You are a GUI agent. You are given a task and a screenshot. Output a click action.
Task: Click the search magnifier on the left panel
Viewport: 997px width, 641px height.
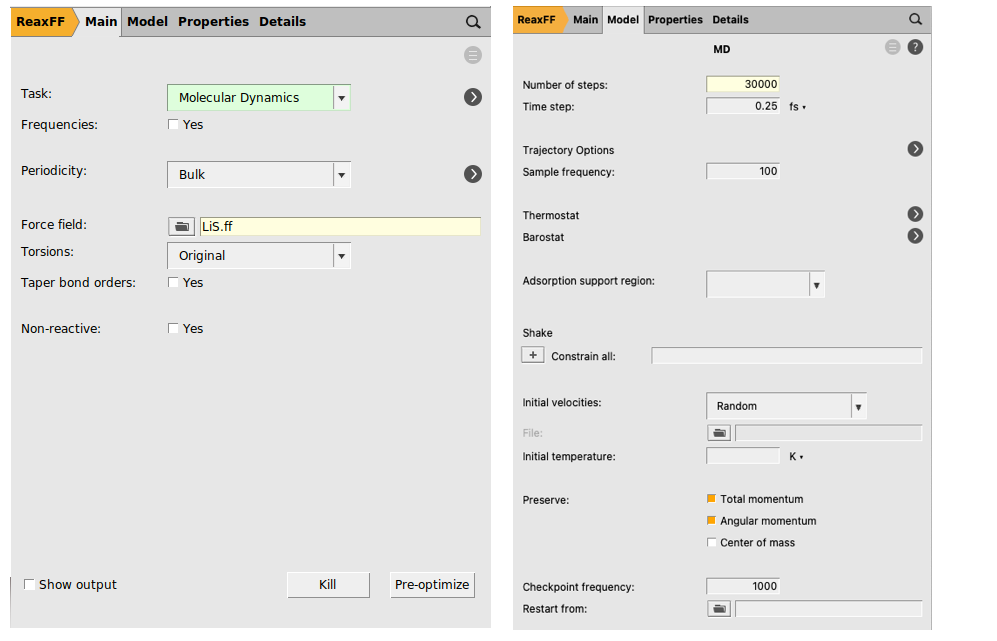click(x=473, y=21)
